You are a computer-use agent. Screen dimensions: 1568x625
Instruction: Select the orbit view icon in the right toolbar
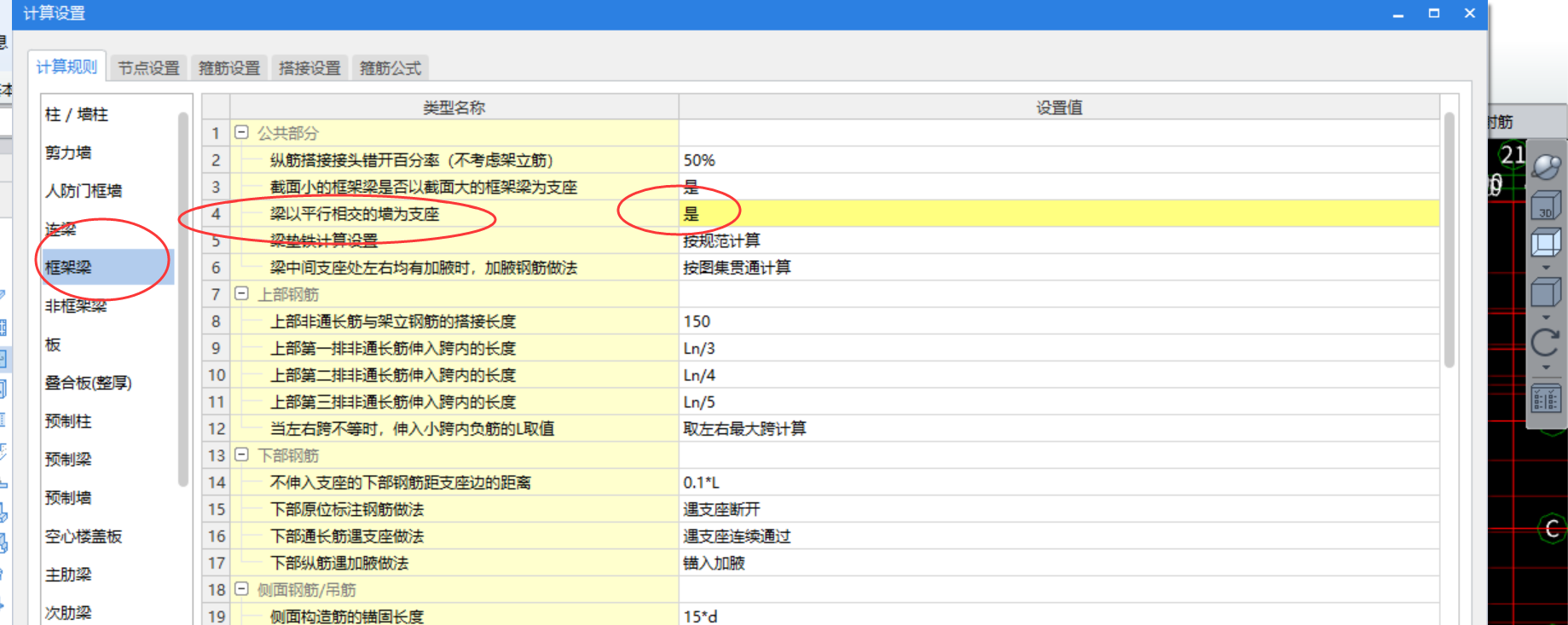tap(1546, 166)
